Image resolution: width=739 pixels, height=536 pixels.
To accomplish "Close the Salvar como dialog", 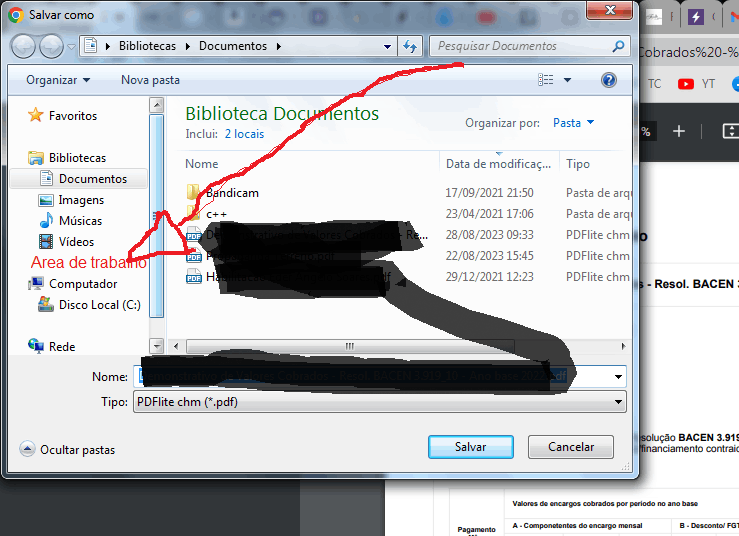I will tap(609, 10).
